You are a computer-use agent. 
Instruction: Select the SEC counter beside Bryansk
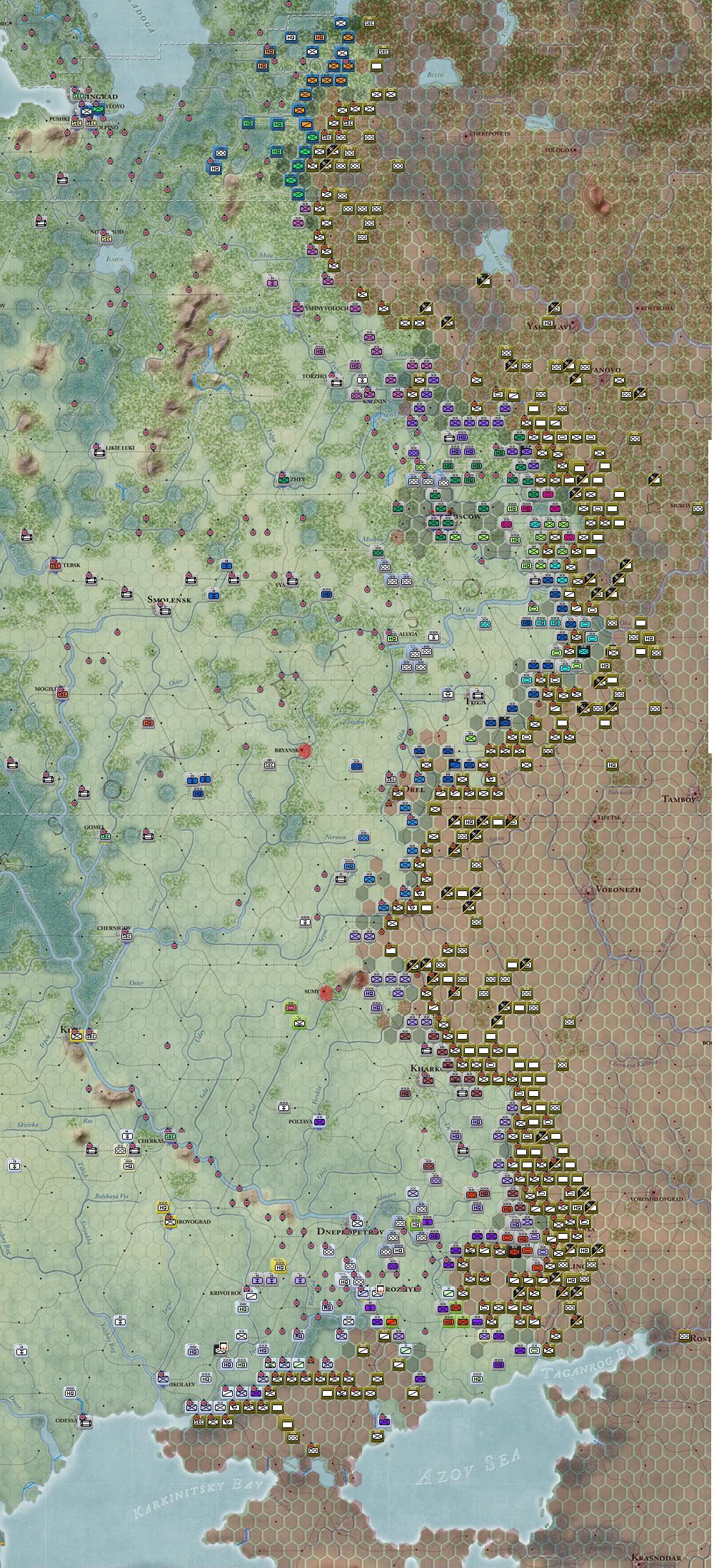click(270, 764)
